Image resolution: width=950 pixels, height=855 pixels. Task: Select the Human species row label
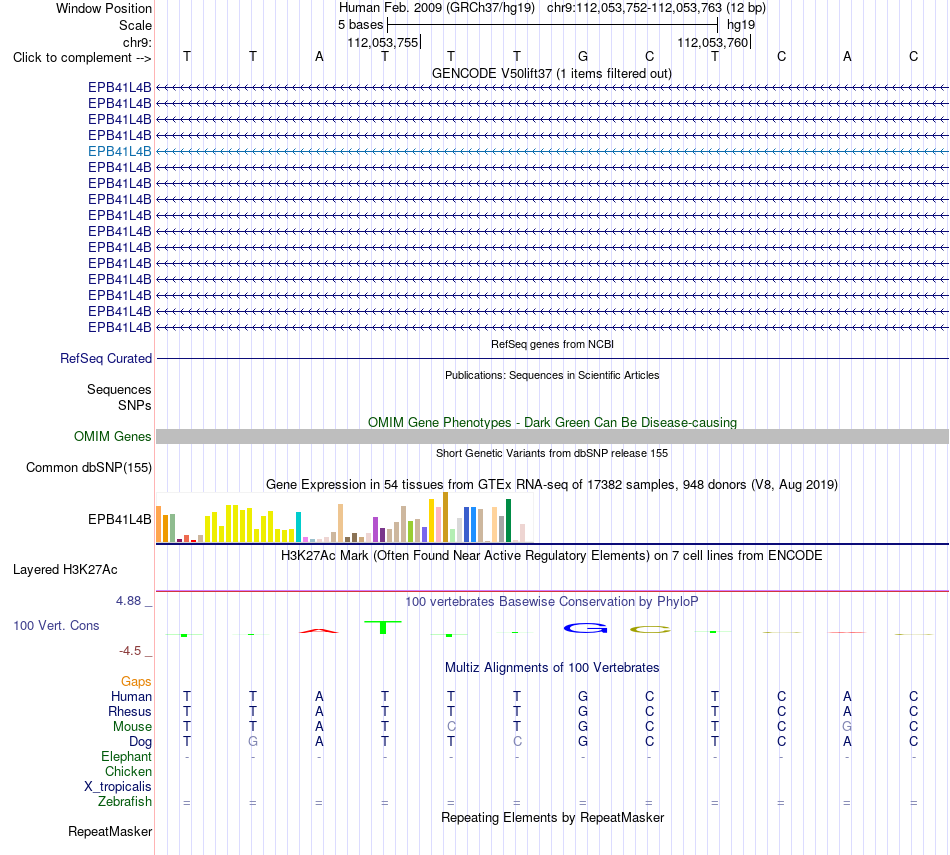[x=131, y=697]
